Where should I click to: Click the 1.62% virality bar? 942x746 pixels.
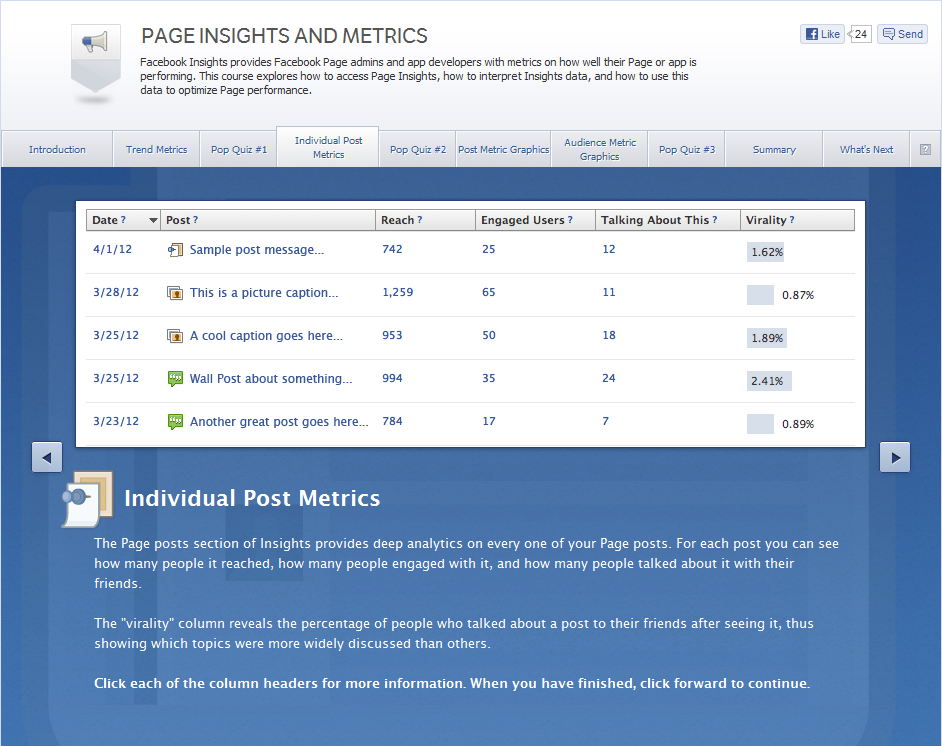[x=765, y=252]
